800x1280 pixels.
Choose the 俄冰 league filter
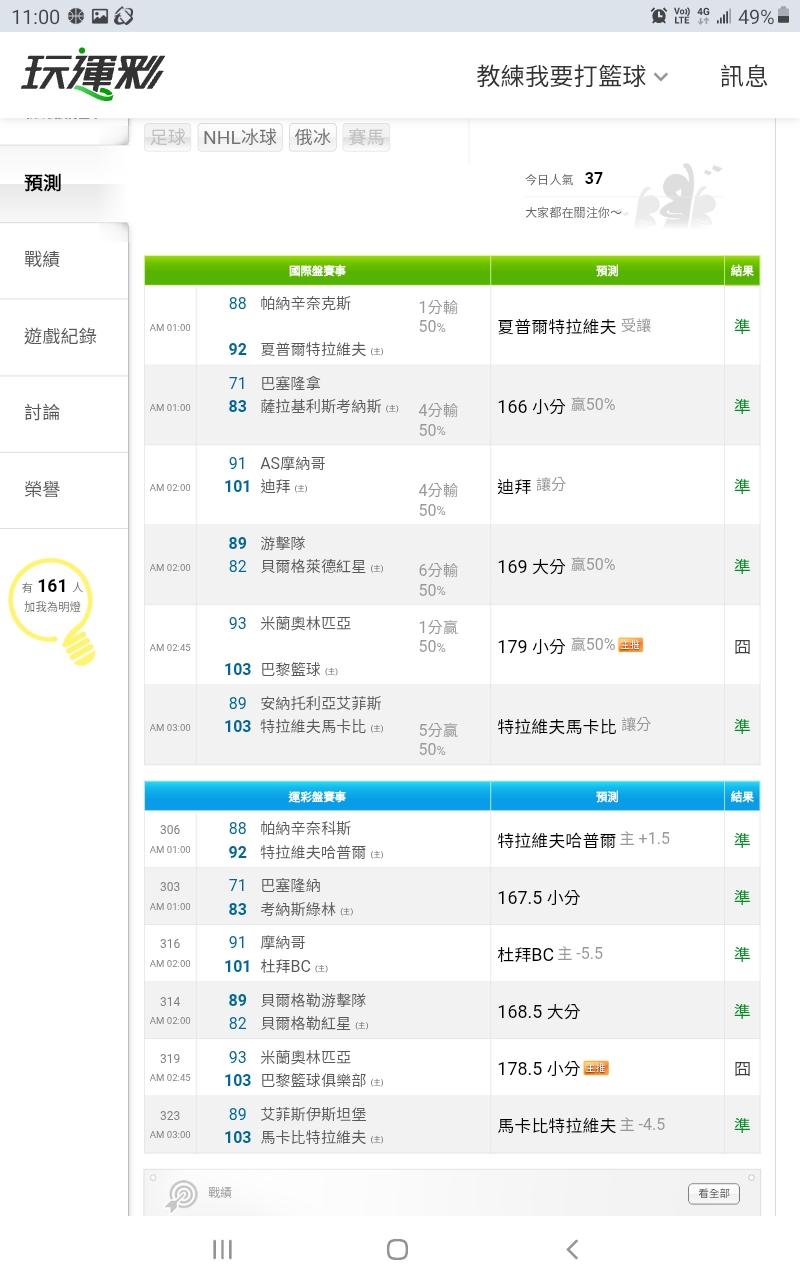point(313,138)
